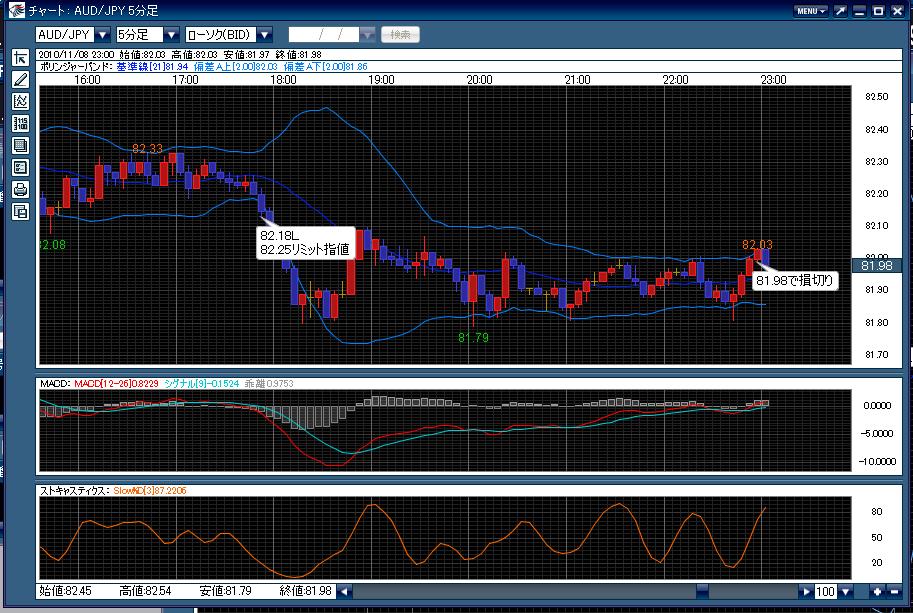Click the MACD[12-26] indicator label
913x613 pixels.
coord(116,384)
